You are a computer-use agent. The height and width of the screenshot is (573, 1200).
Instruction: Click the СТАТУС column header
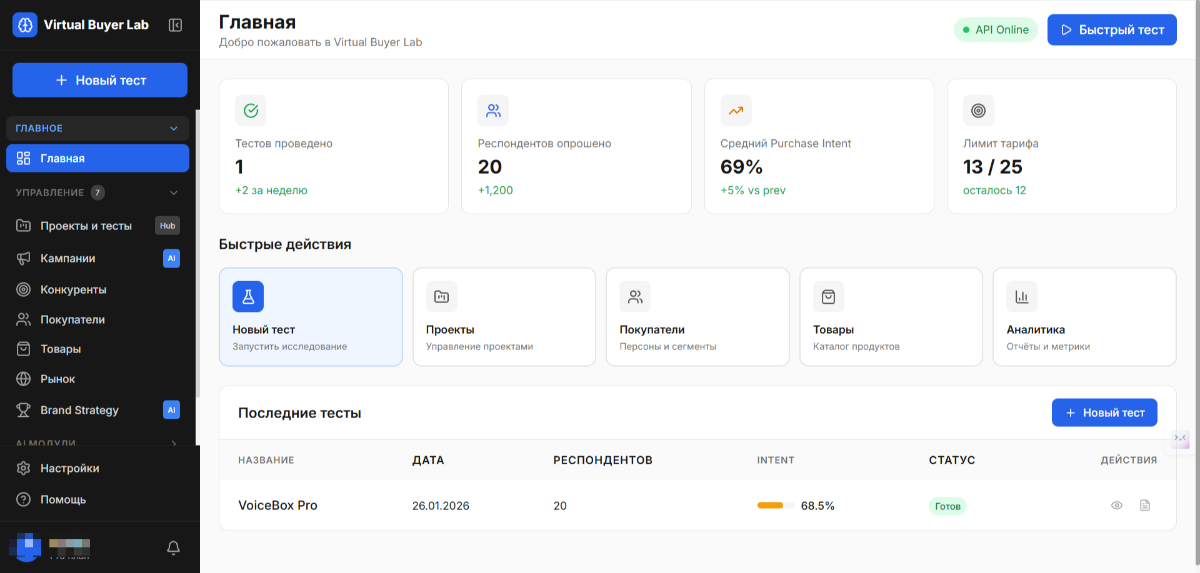coord(952,460)
